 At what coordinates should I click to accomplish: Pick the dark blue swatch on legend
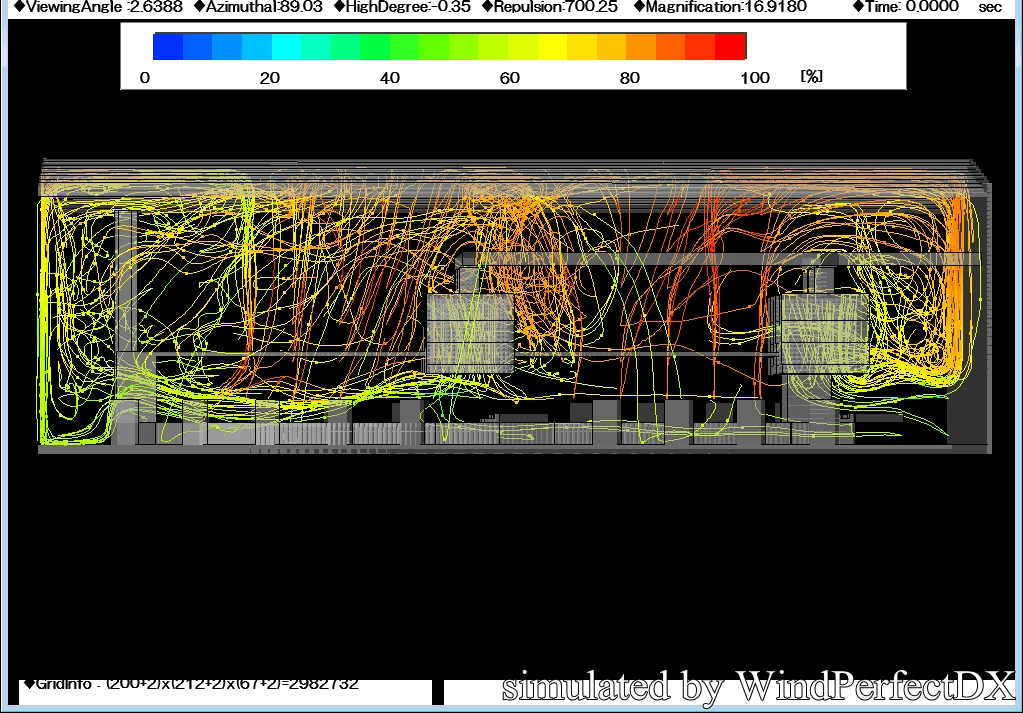(x=168, y=46)
